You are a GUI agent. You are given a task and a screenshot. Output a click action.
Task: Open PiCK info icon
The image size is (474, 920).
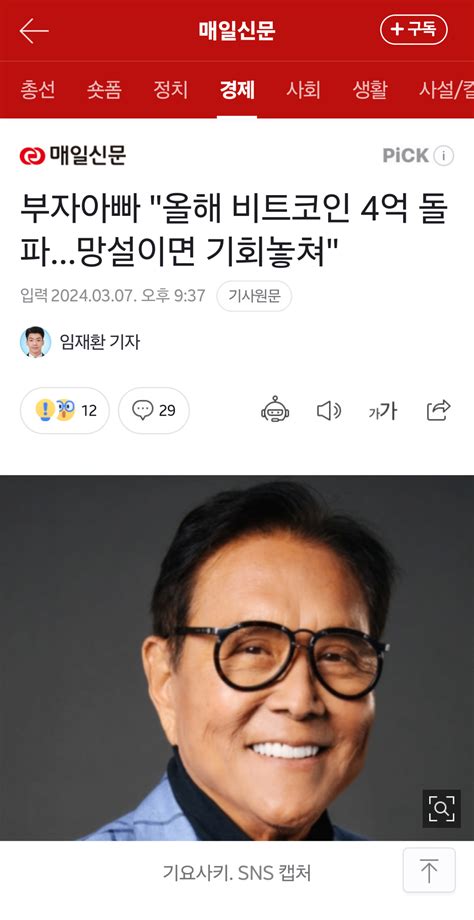[x=444, y=155]
